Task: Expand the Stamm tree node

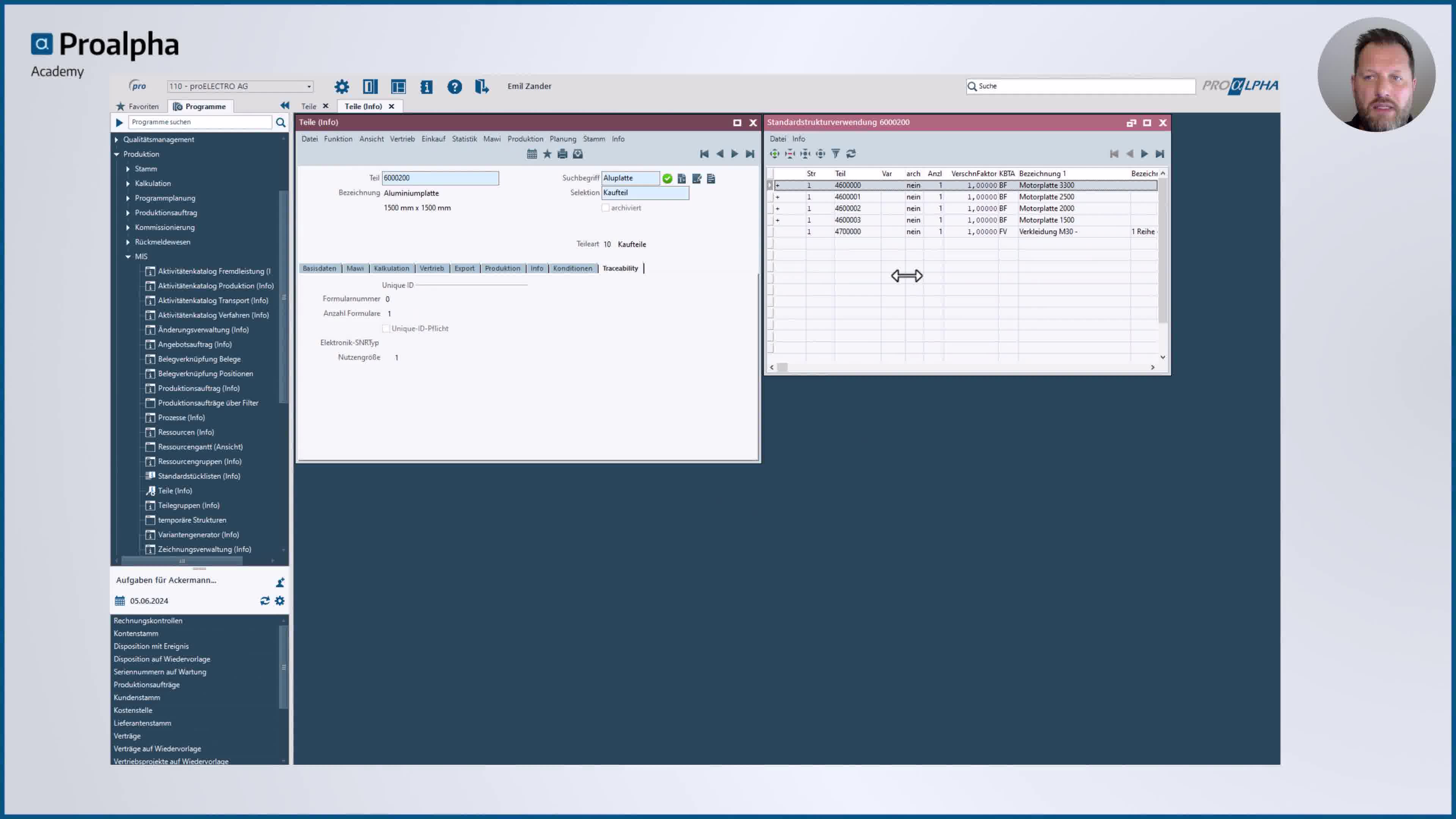Action: pyautogui.click(x=128, y=169)
